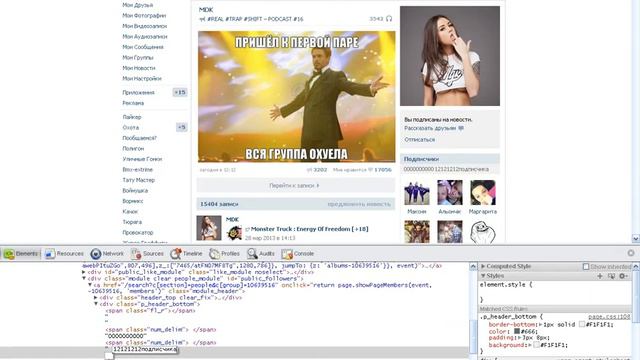Expand padding property shorthand
The height and width of the screenshot is (360, 640).
click(520, 338)
